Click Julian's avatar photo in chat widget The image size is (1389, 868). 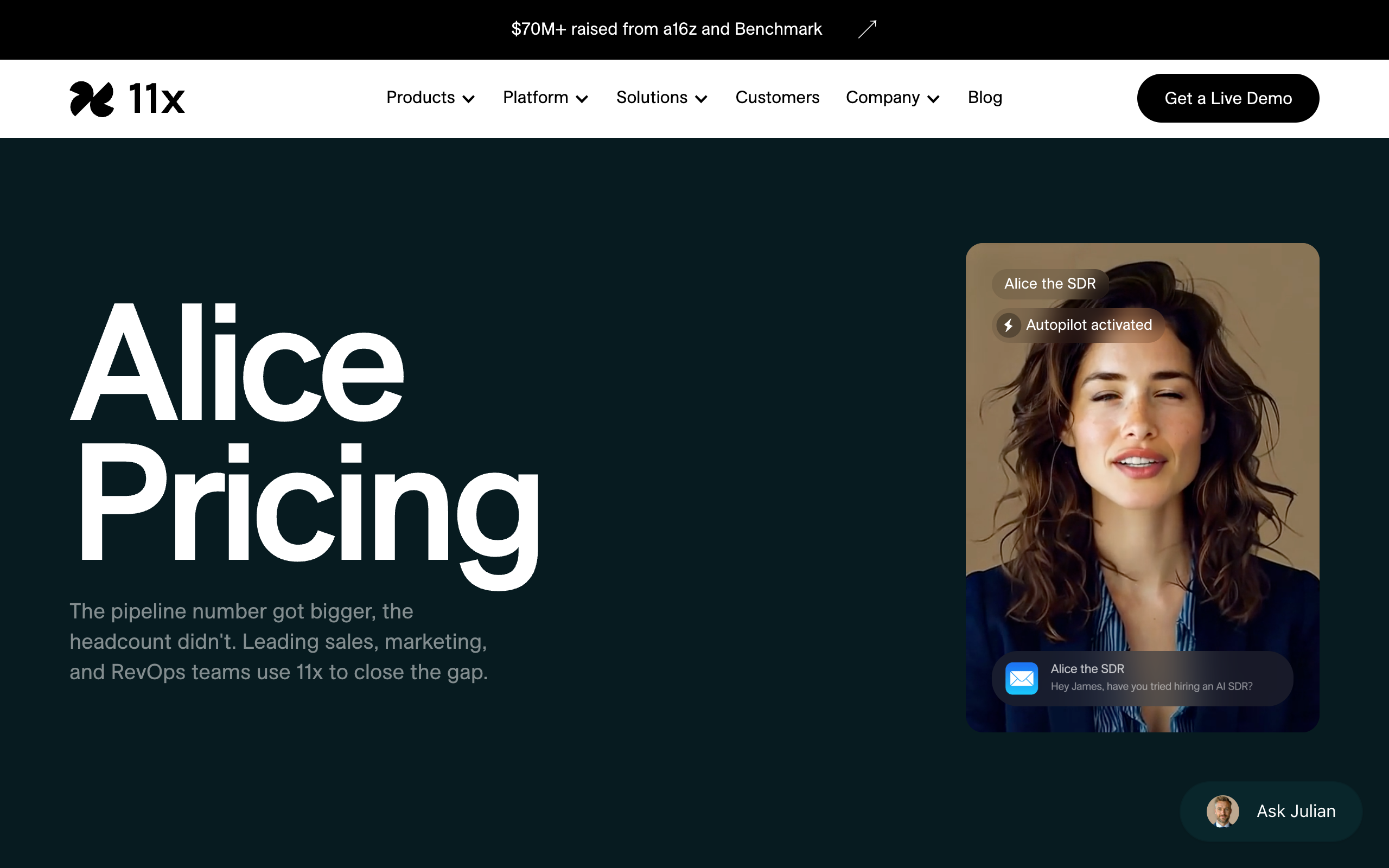(x=1222, y=811)
